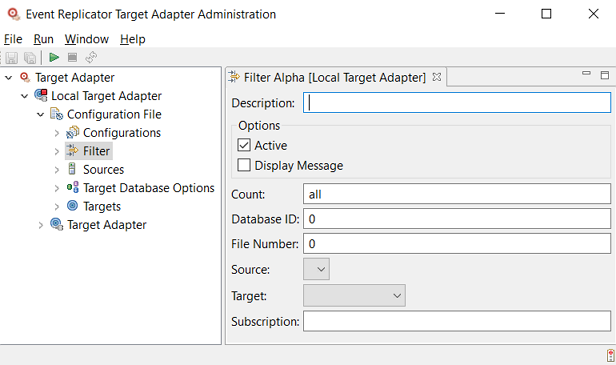
Task: Expand the lower Target Adapter node
Action: pos(40,225)
